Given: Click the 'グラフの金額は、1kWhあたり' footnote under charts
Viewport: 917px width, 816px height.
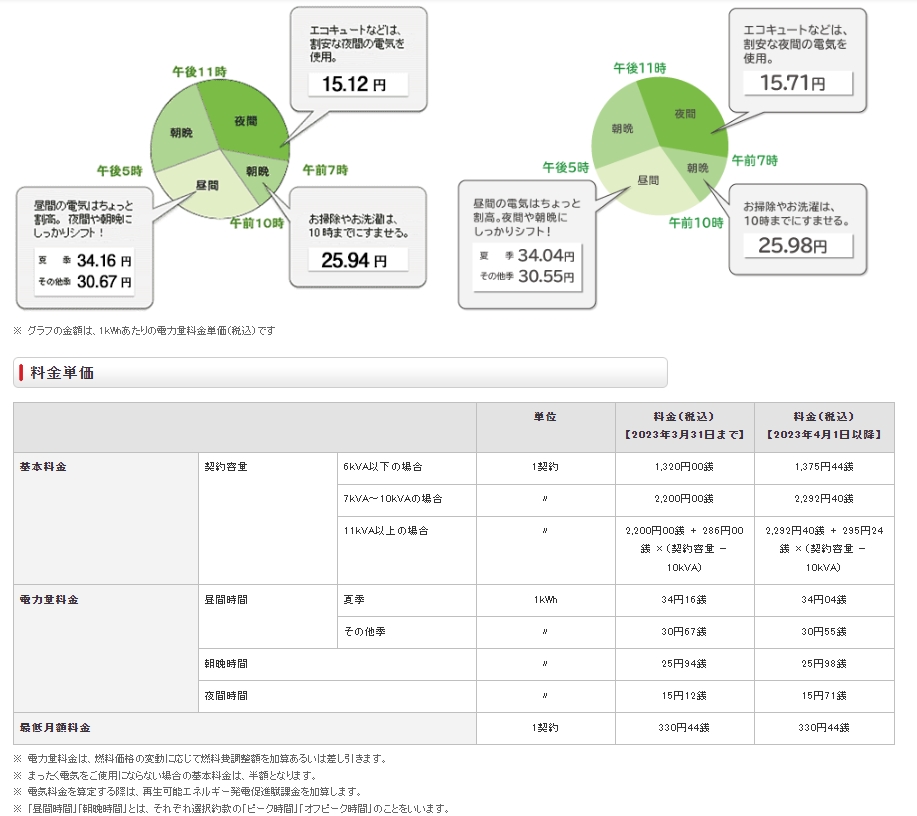Looking at the screenshot, I should [144, 330].
